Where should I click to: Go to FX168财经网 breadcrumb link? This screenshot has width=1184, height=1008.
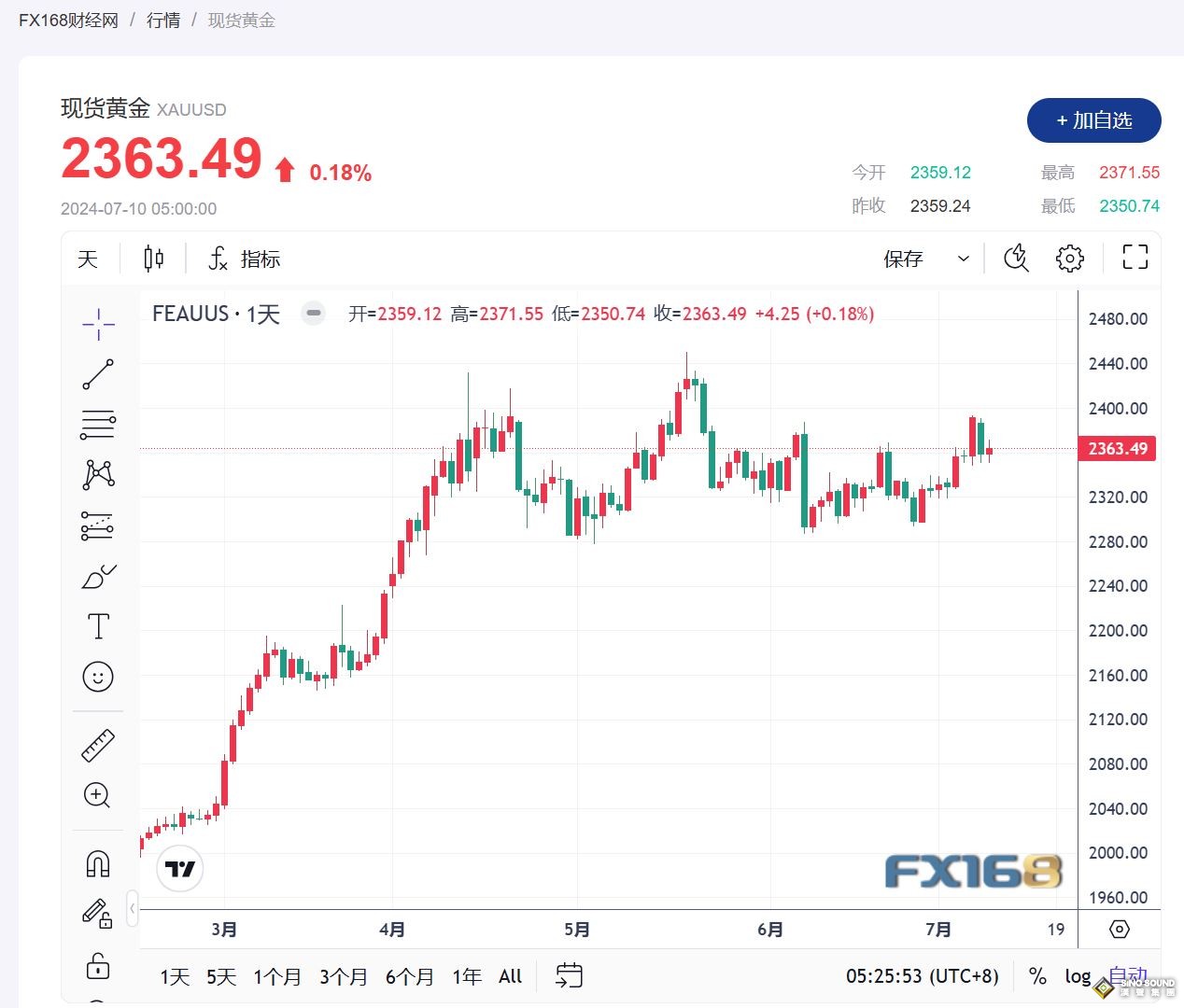coord(68,21)
